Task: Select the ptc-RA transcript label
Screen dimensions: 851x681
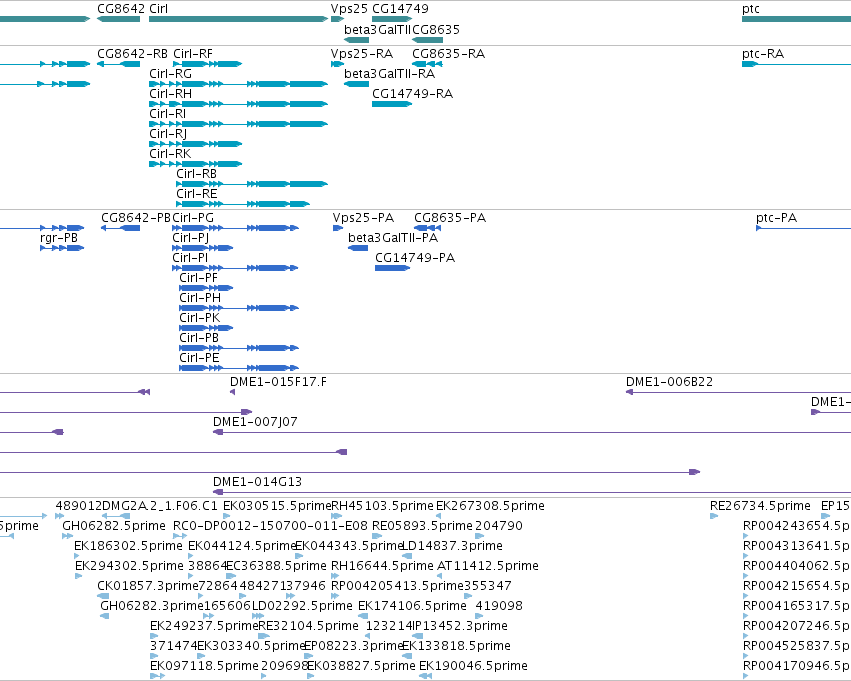Action: pos(763,54)
